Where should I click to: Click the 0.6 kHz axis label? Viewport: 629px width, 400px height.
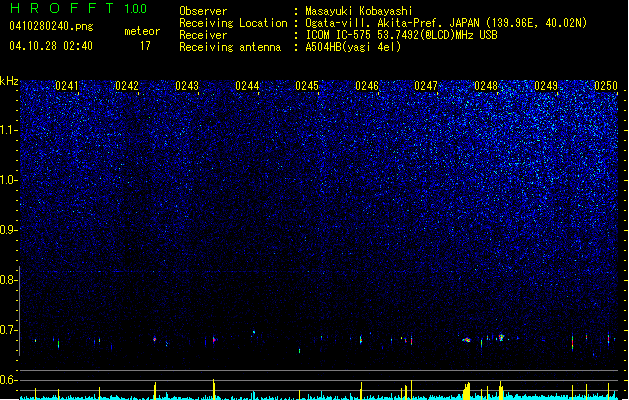[x=9, y=380]
